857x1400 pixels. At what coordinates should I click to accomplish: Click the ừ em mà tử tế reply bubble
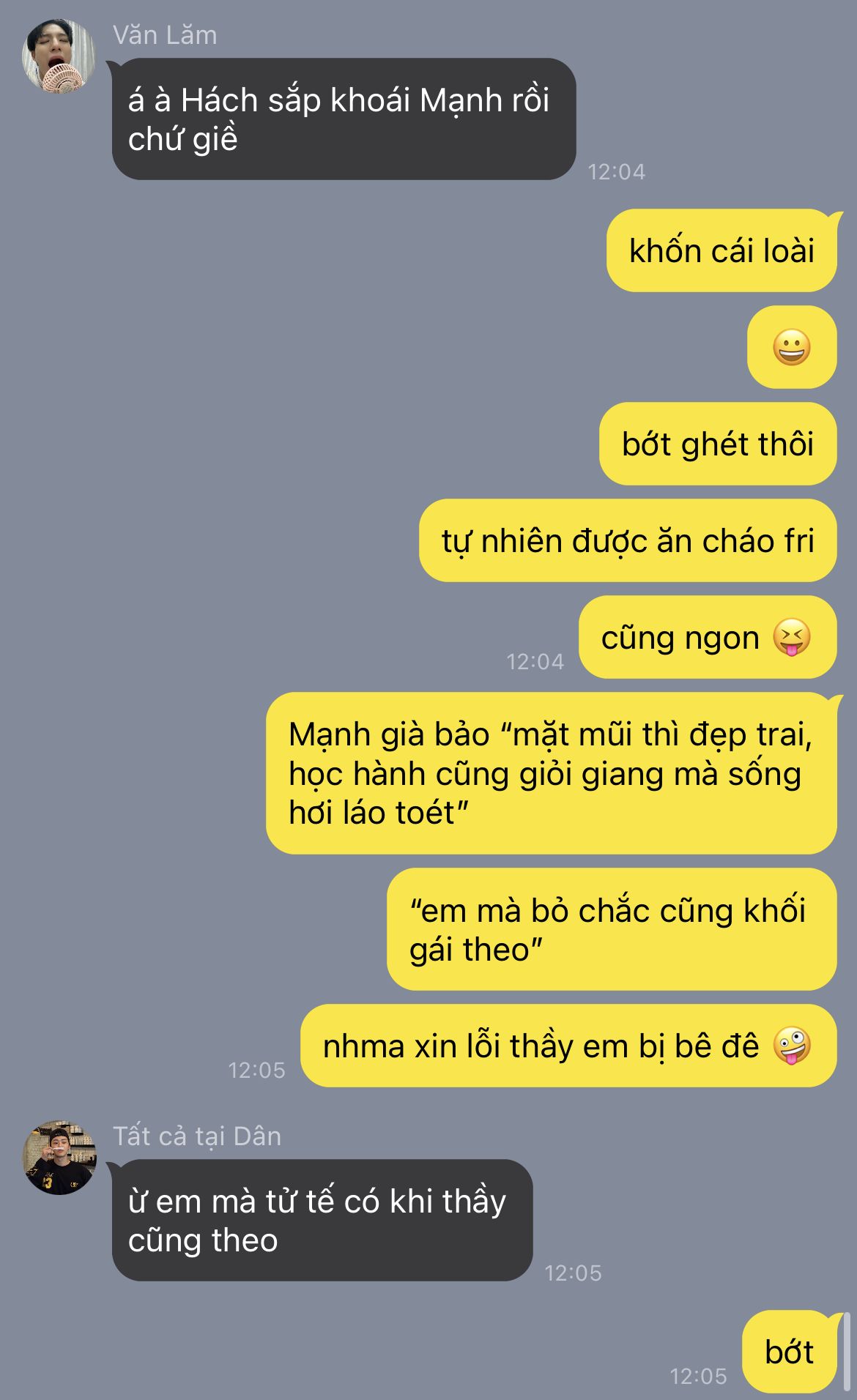coord(322,1220)
